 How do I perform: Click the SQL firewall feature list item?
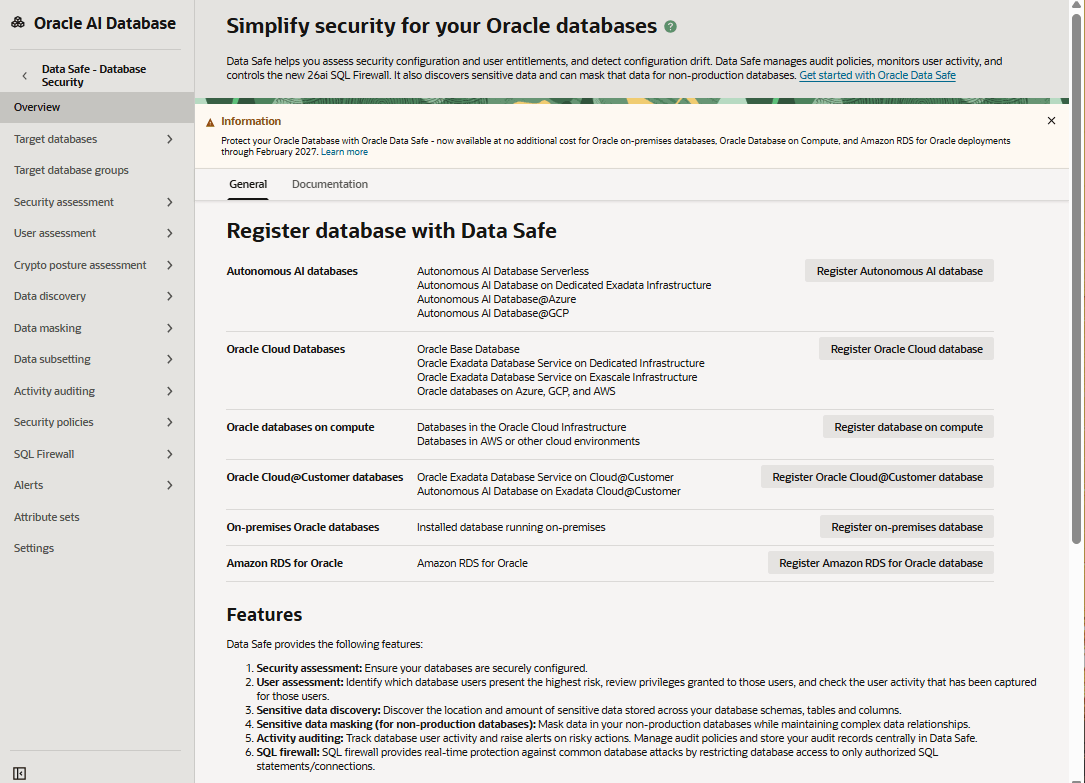[x=597, y=759]
